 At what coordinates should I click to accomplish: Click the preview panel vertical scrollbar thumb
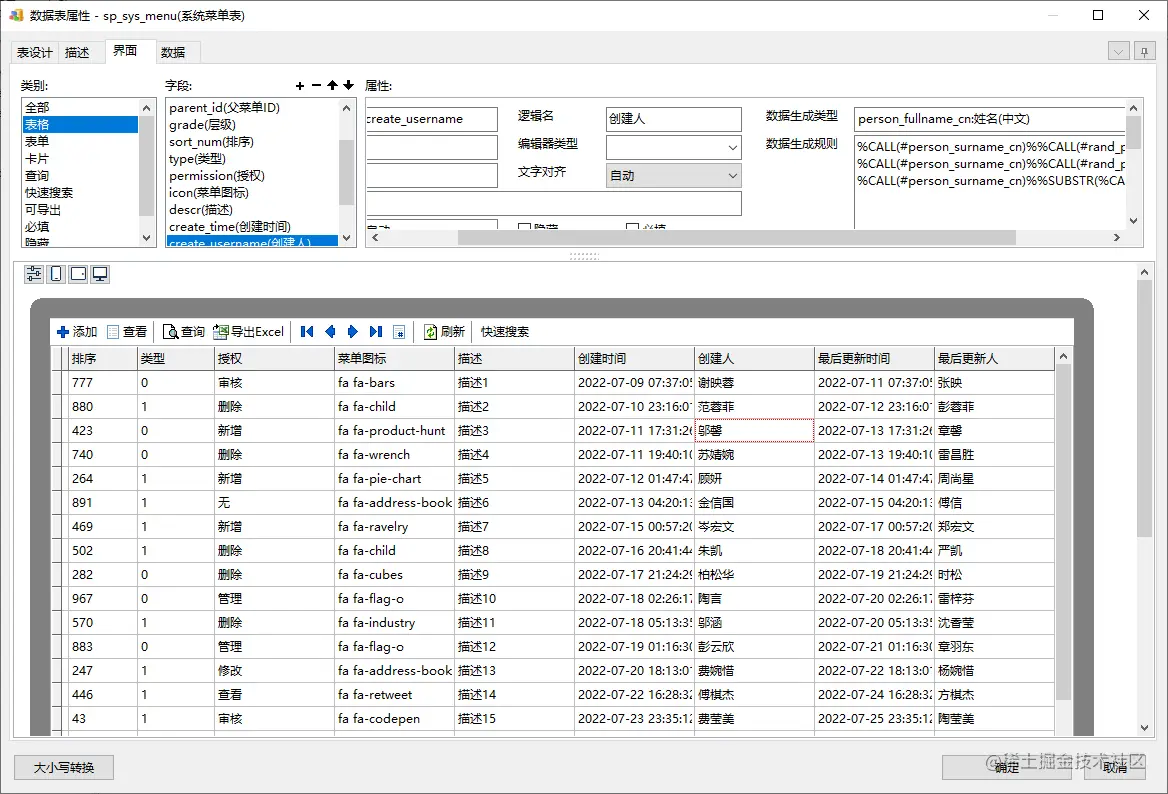pyautogui.click(x=1144, y=408)
